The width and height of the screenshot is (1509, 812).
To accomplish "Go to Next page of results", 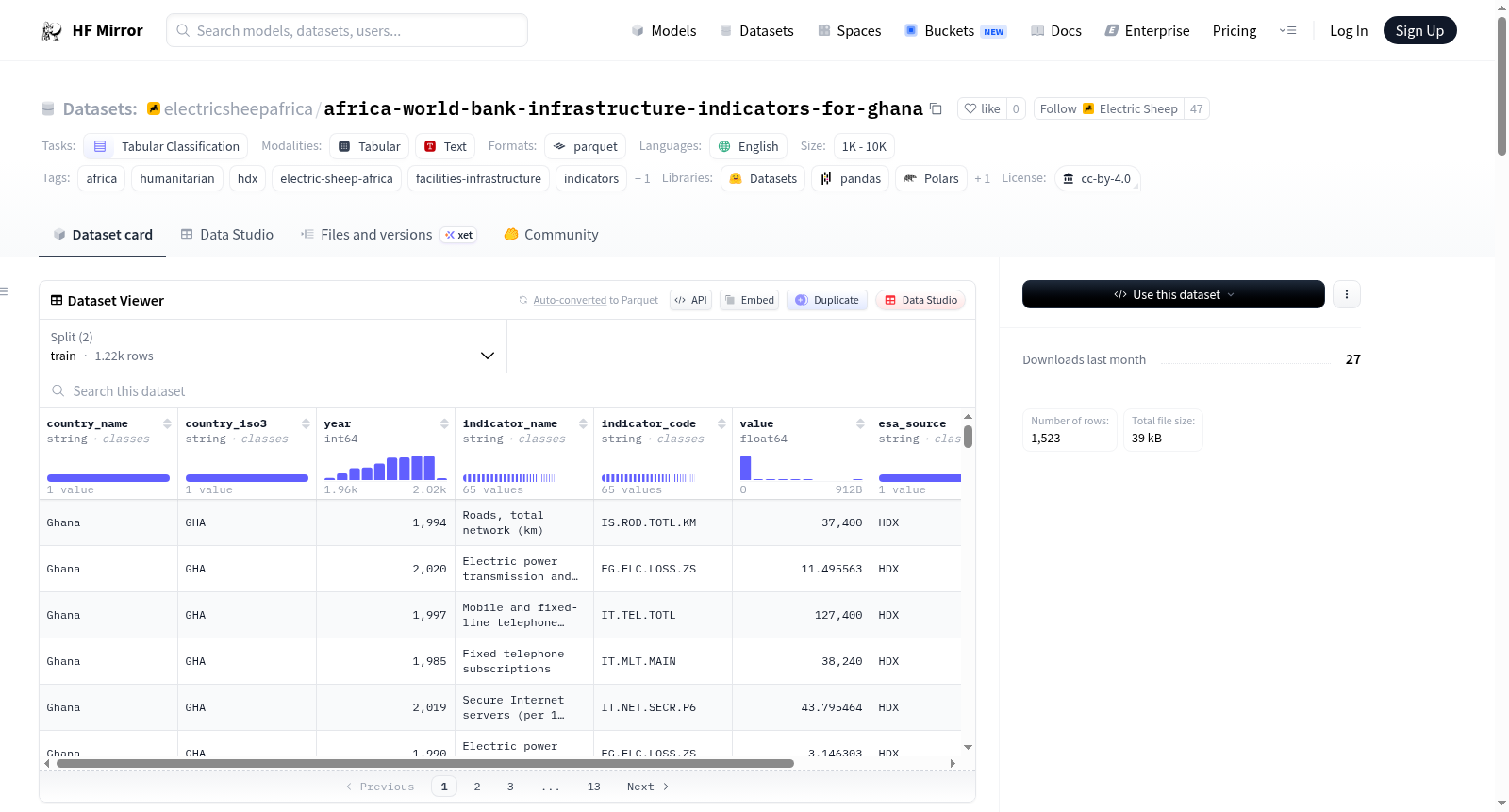I will [x=648, y=787].
